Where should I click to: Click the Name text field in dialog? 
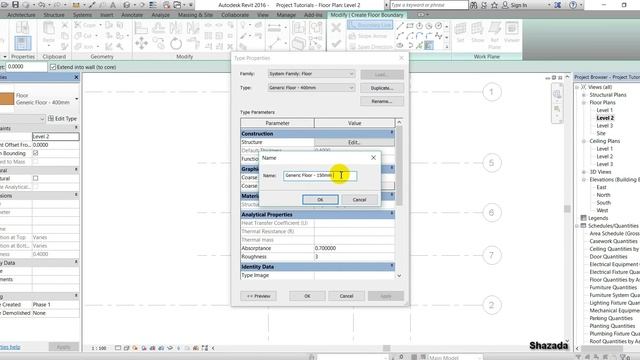pyautogui.click(x=320, y=176)
